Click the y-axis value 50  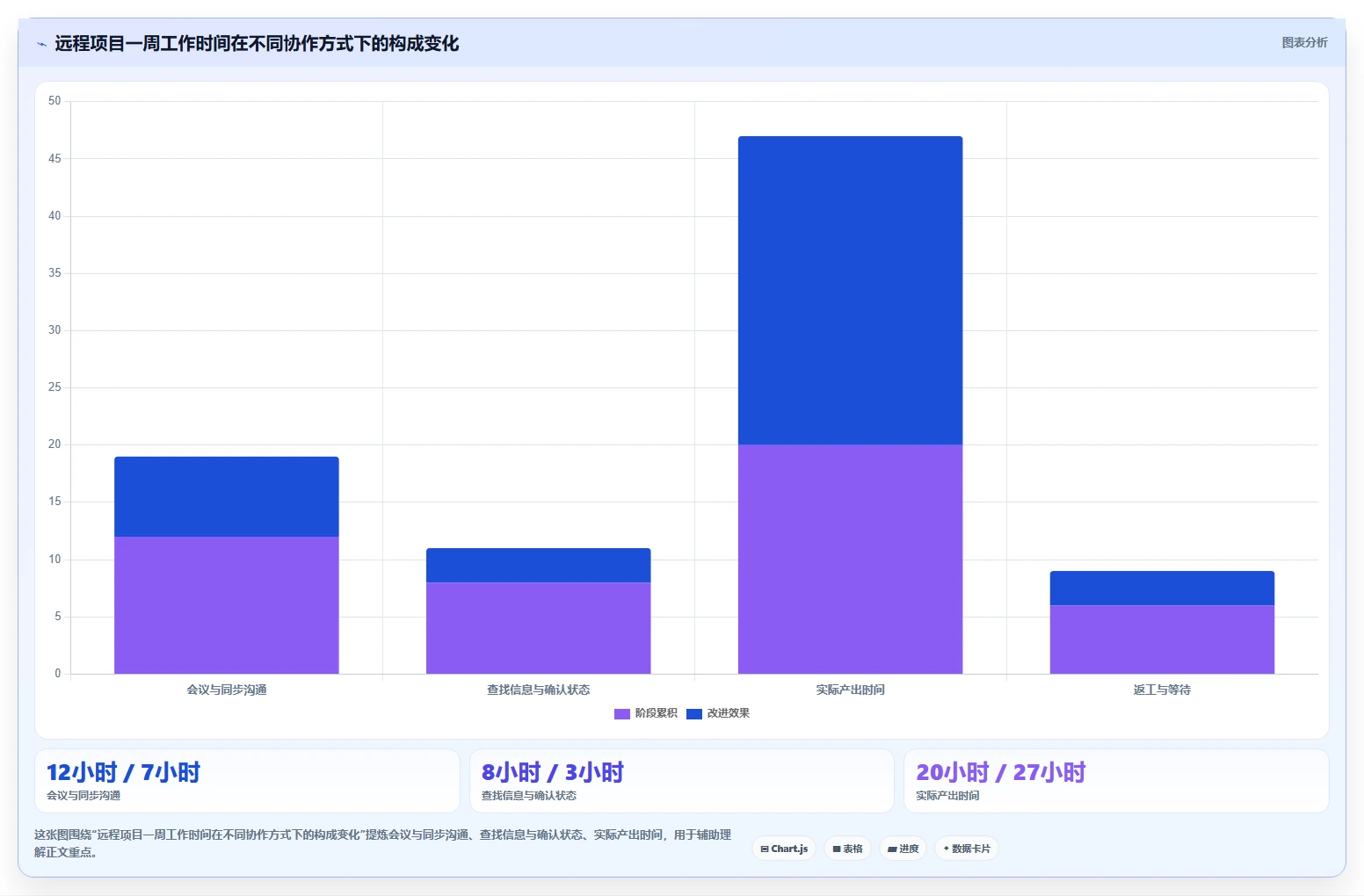pos(54,101)
